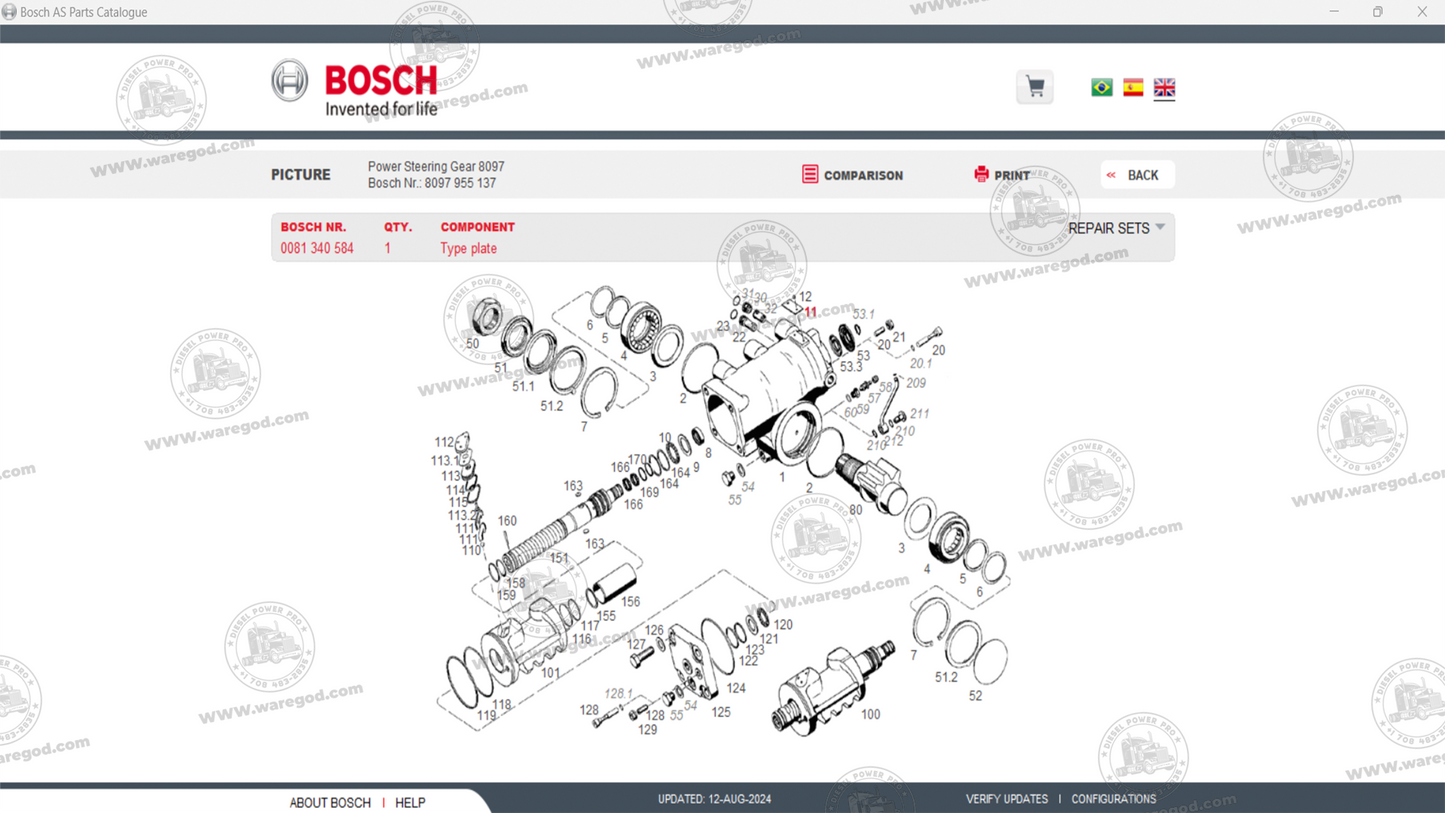Click part label 101 in the diagram
Screen dimensions: 1445x813
(550, 673)
